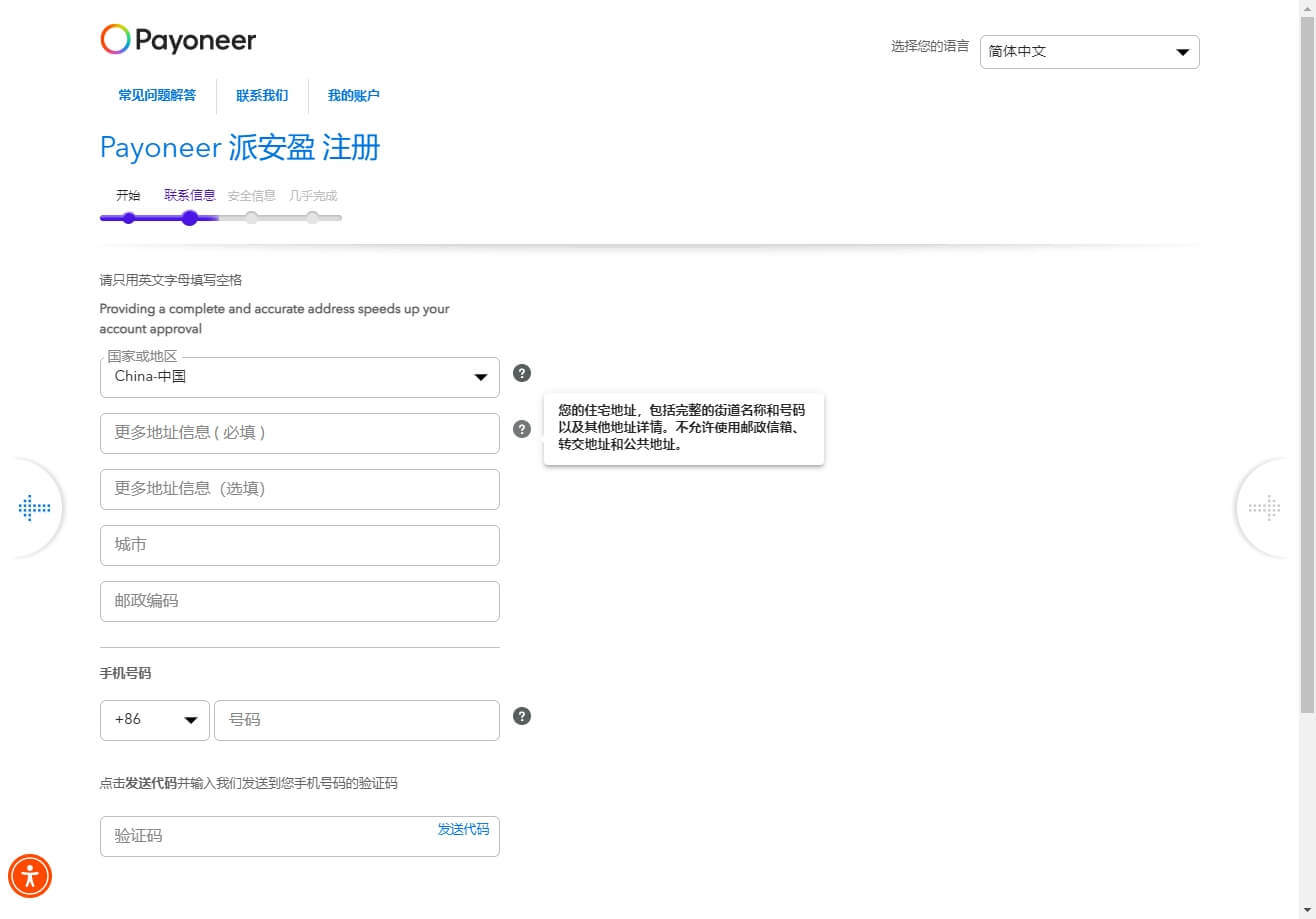Image resolution: width=1316 pixels, height=919 pixels.
Task: Click the 选择您的语言 label
Action: click(x=930, y=46)
